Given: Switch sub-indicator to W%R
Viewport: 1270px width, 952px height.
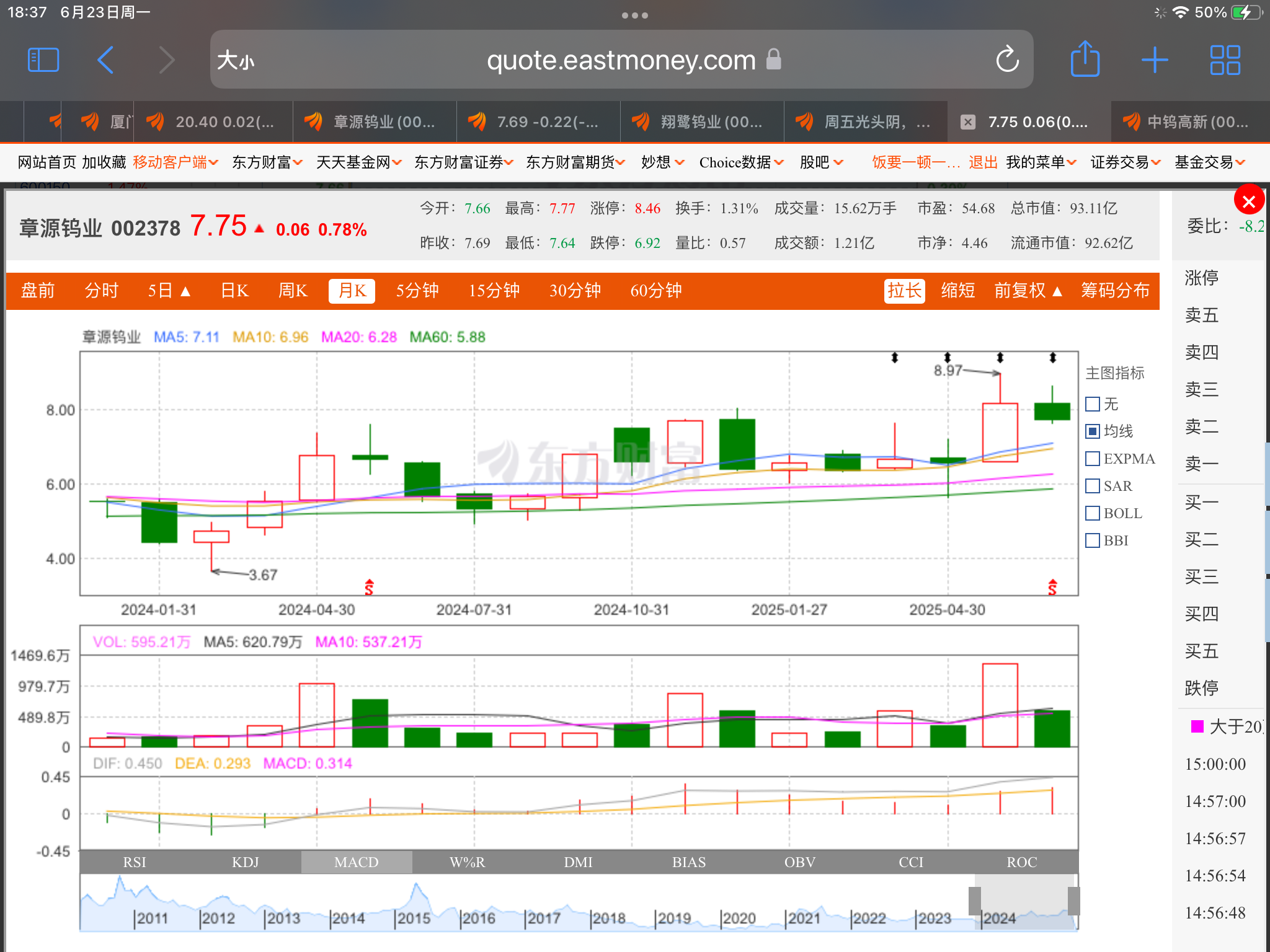Looking at the screenshot, I should [468, 862].
